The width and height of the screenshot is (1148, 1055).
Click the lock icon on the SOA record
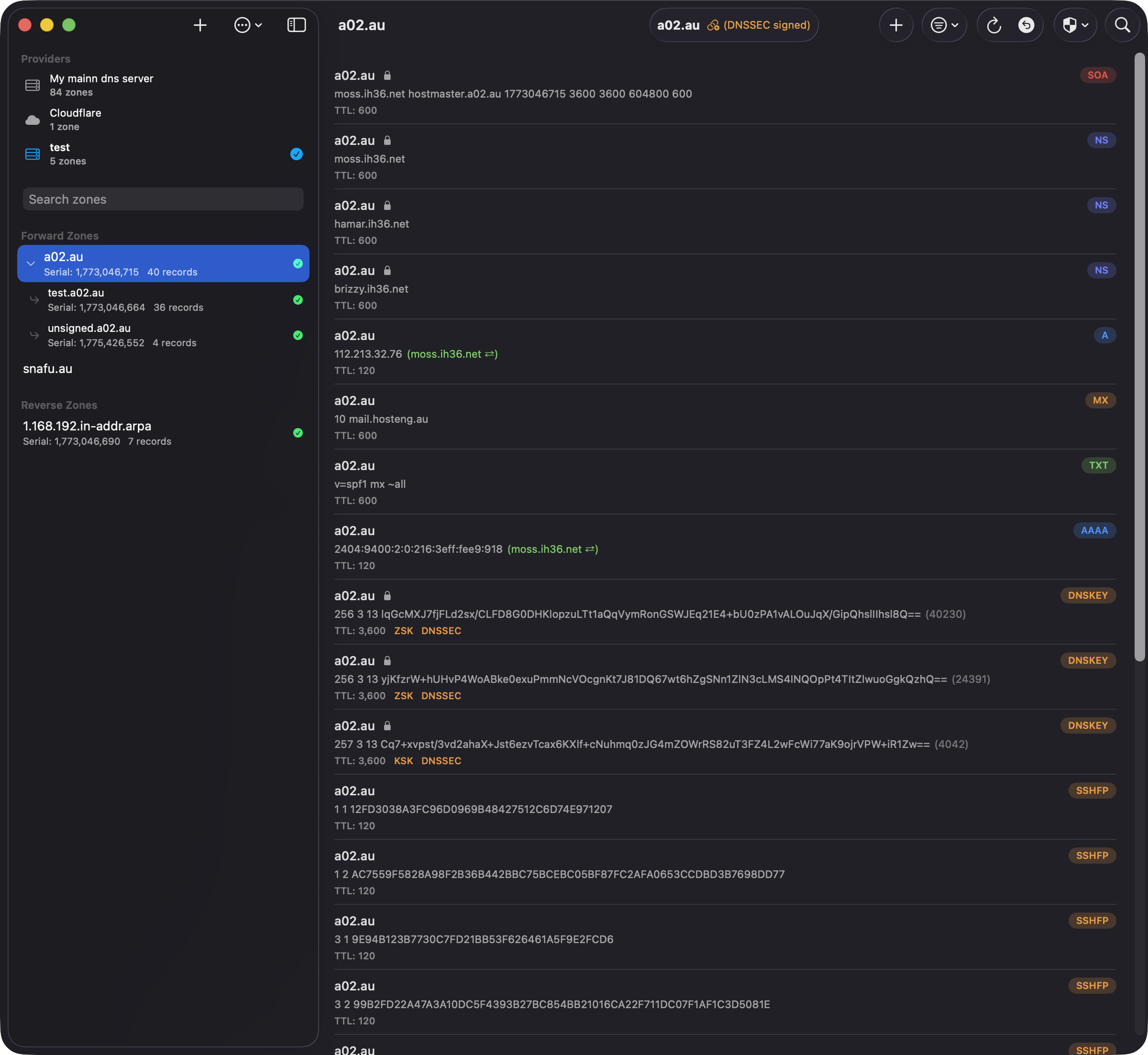[x=387, y=76]
